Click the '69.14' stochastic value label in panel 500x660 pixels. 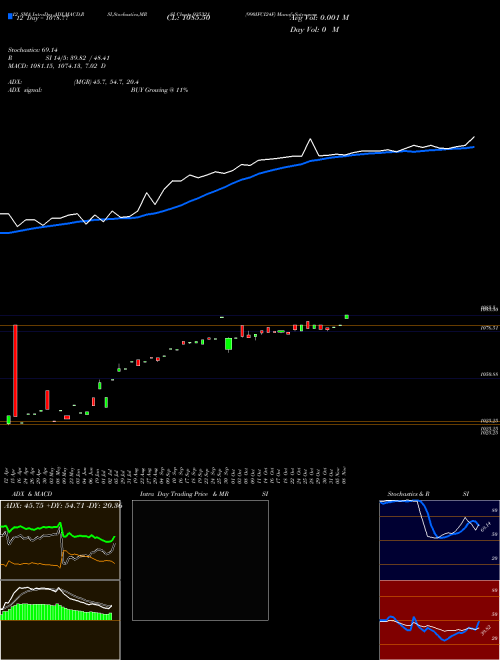(486, 526)
